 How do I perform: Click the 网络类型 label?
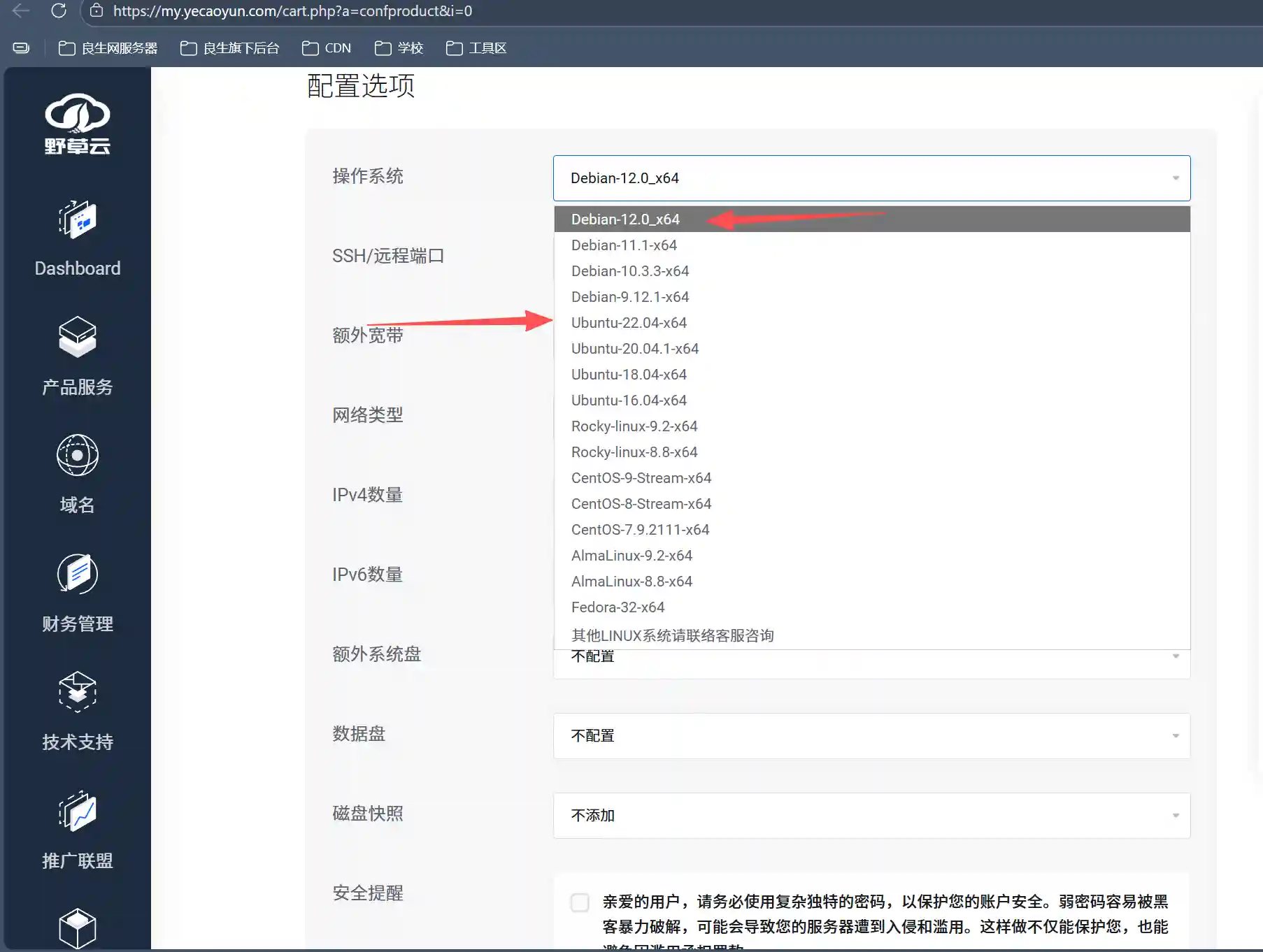pos(368,415)
